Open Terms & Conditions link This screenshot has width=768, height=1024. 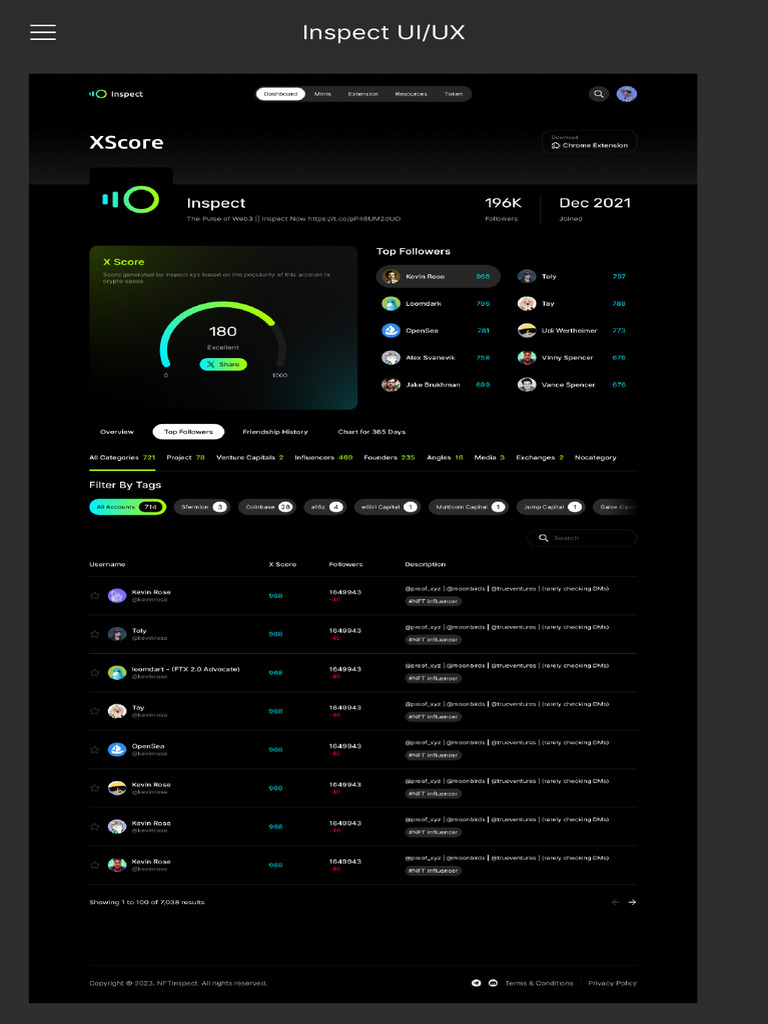(x=539, y=983)
